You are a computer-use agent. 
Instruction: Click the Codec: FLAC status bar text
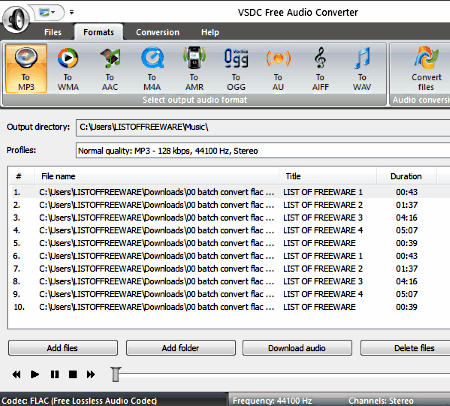click(x=79, y=401)
